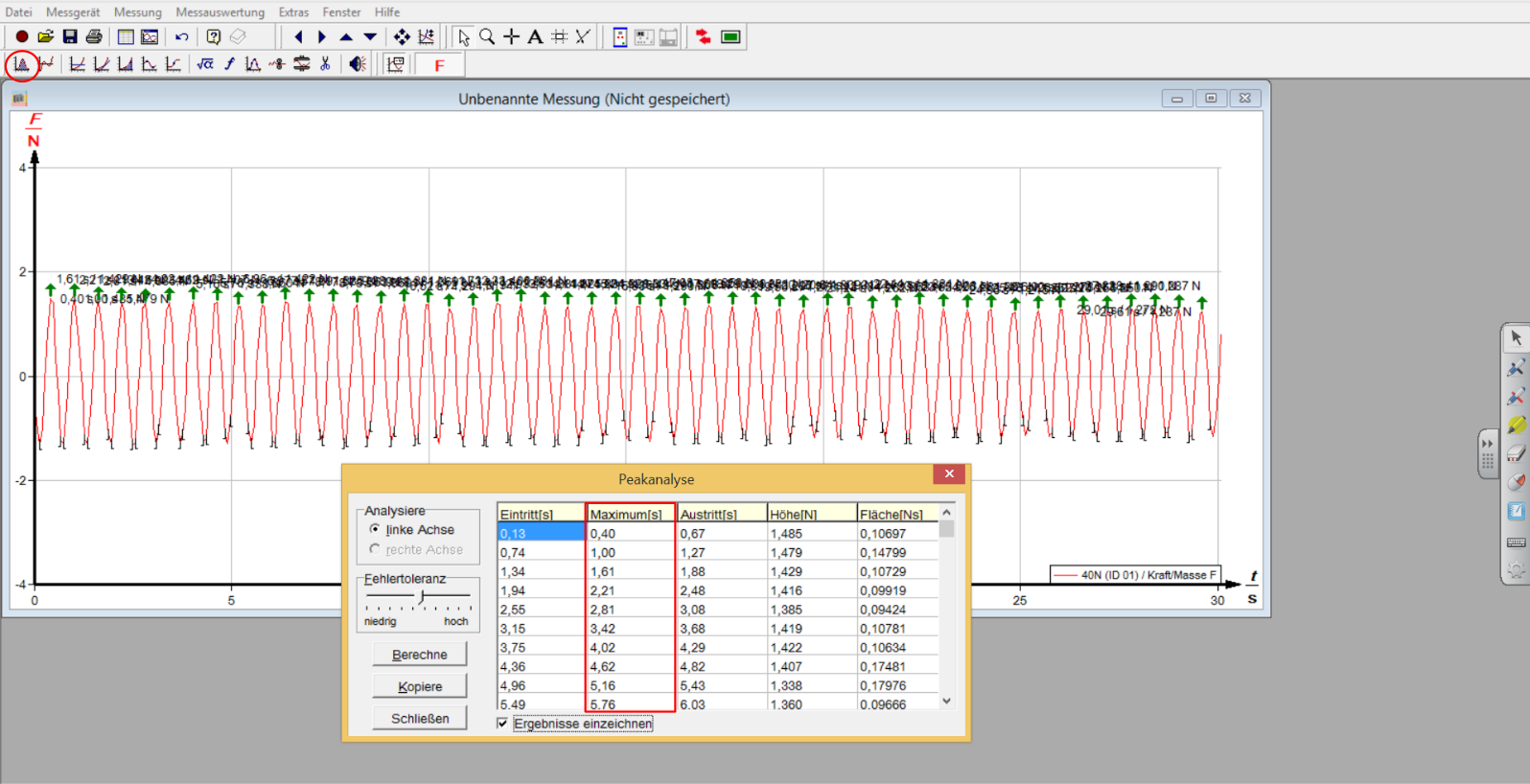Click the Fehlertoleranz slider handle
Viewport: 1530px width, 784px height.
[x=421, y=597]
